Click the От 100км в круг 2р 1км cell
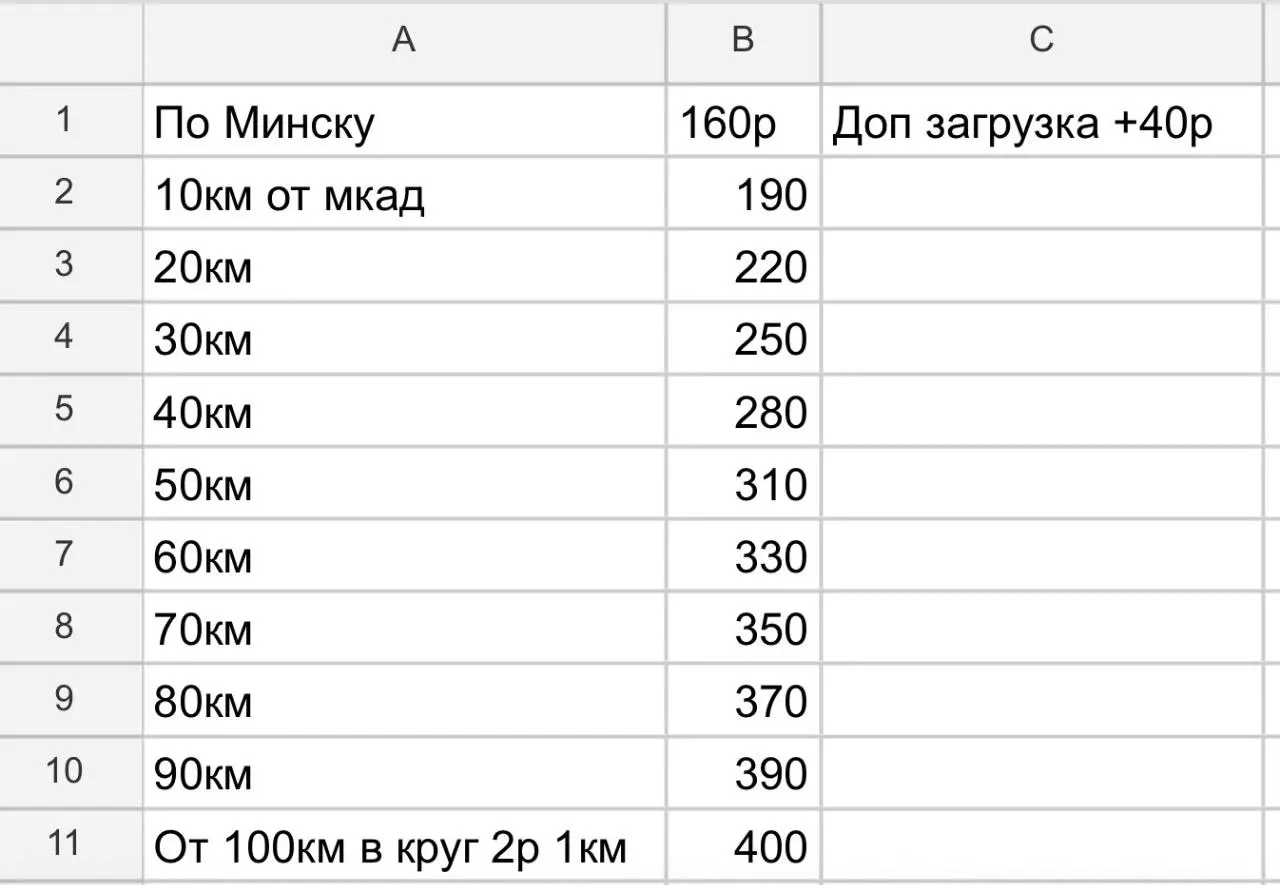 (404, 845)
